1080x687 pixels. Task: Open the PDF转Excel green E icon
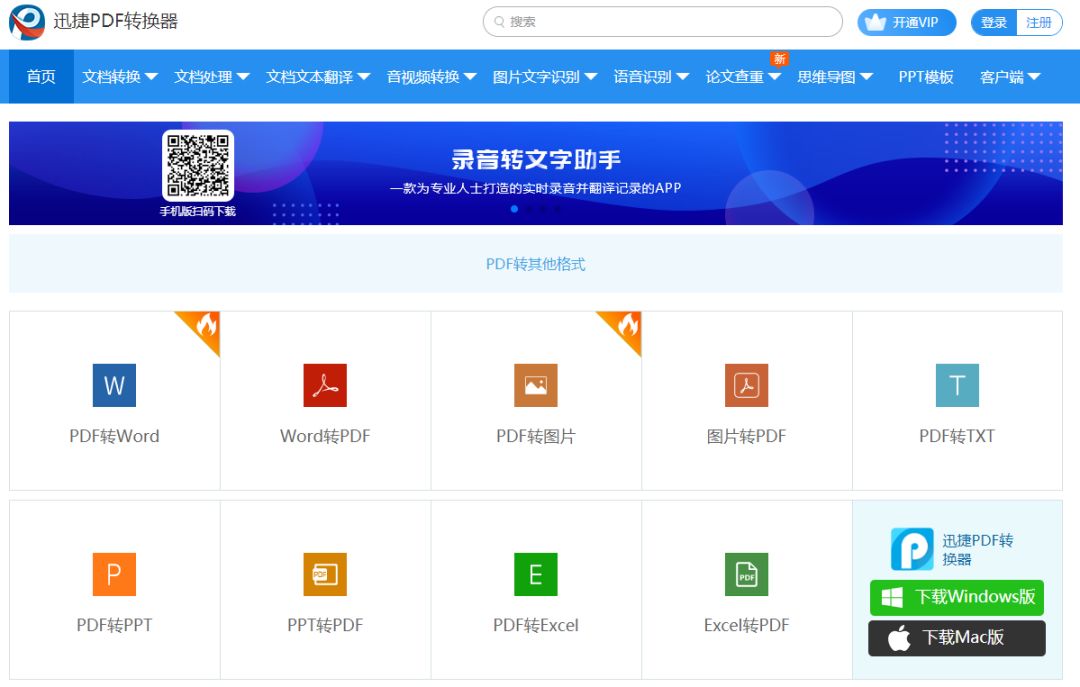click(536, 575)
